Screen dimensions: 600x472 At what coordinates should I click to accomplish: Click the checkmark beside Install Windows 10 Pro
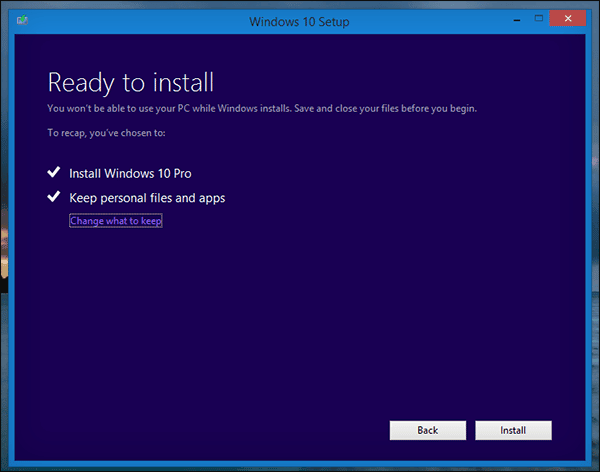click(x=55, y=173)
